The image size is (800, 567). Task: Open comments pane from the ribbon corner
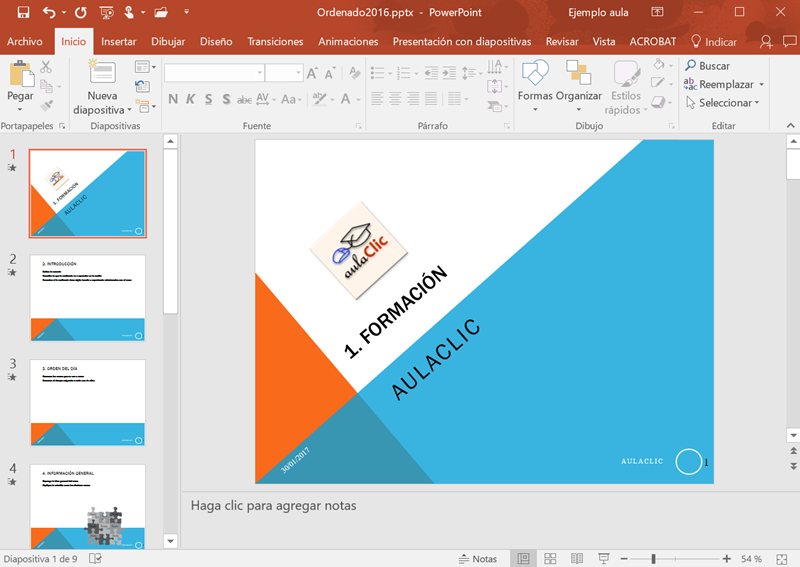coord(790,41)
